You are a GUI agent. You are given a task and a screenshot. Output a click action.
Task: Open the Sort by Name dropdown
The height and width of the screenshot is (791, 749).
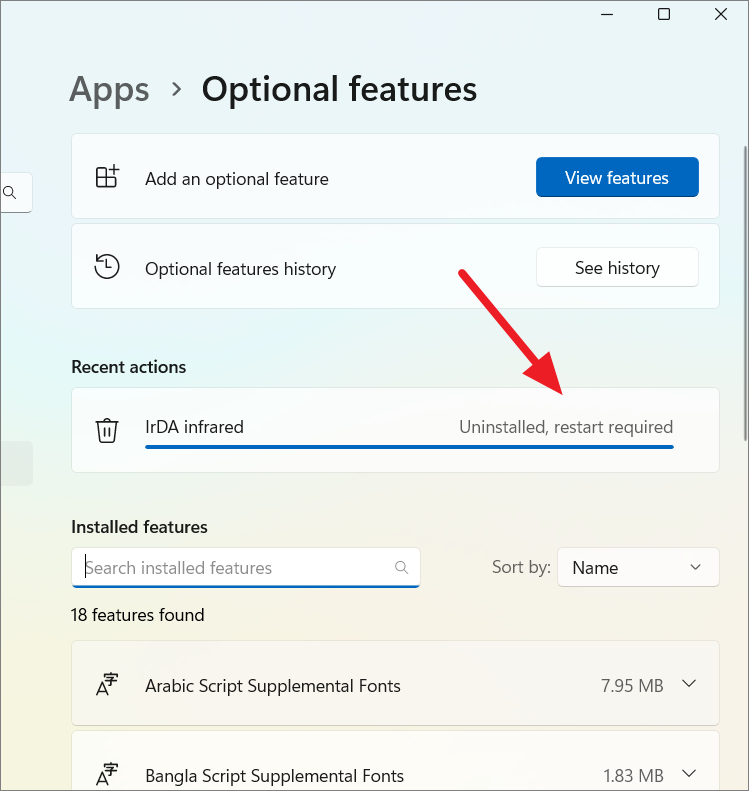pos(637,567)
